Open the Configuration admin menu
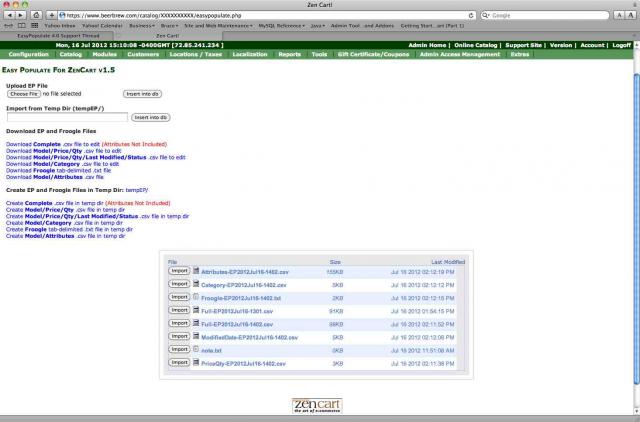Image resolution: width=640 pixels, height=422 pixels. (x=29, y=54)
